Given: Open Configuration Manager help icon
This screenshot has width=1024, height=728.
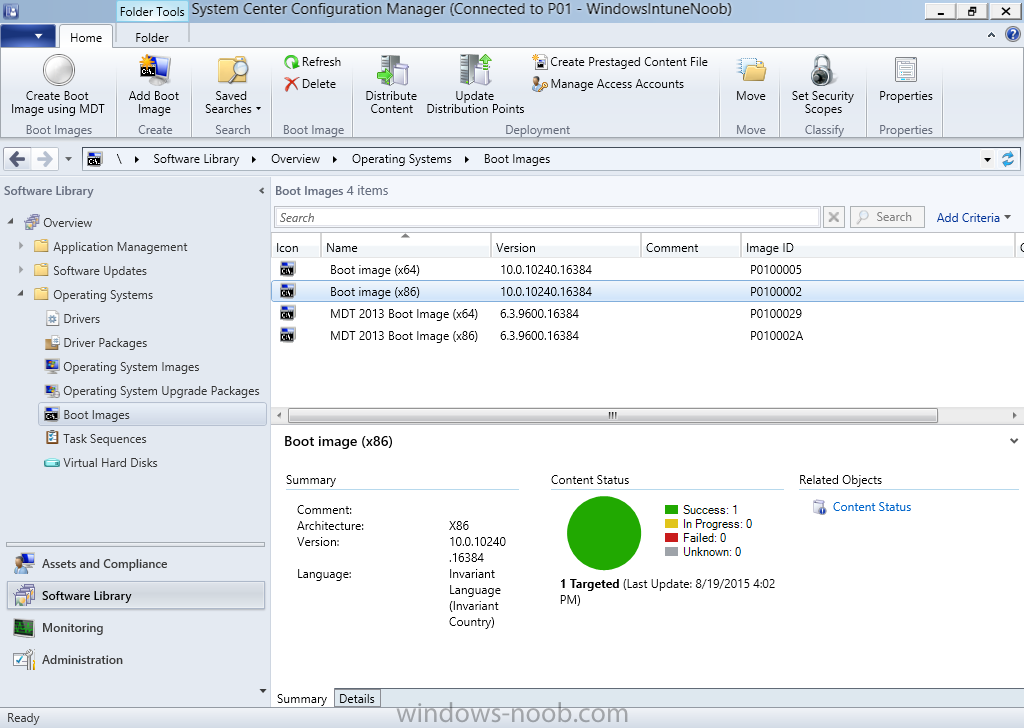Looking at the screenshot, I should pyautogui.click(x=1012, y=35).
